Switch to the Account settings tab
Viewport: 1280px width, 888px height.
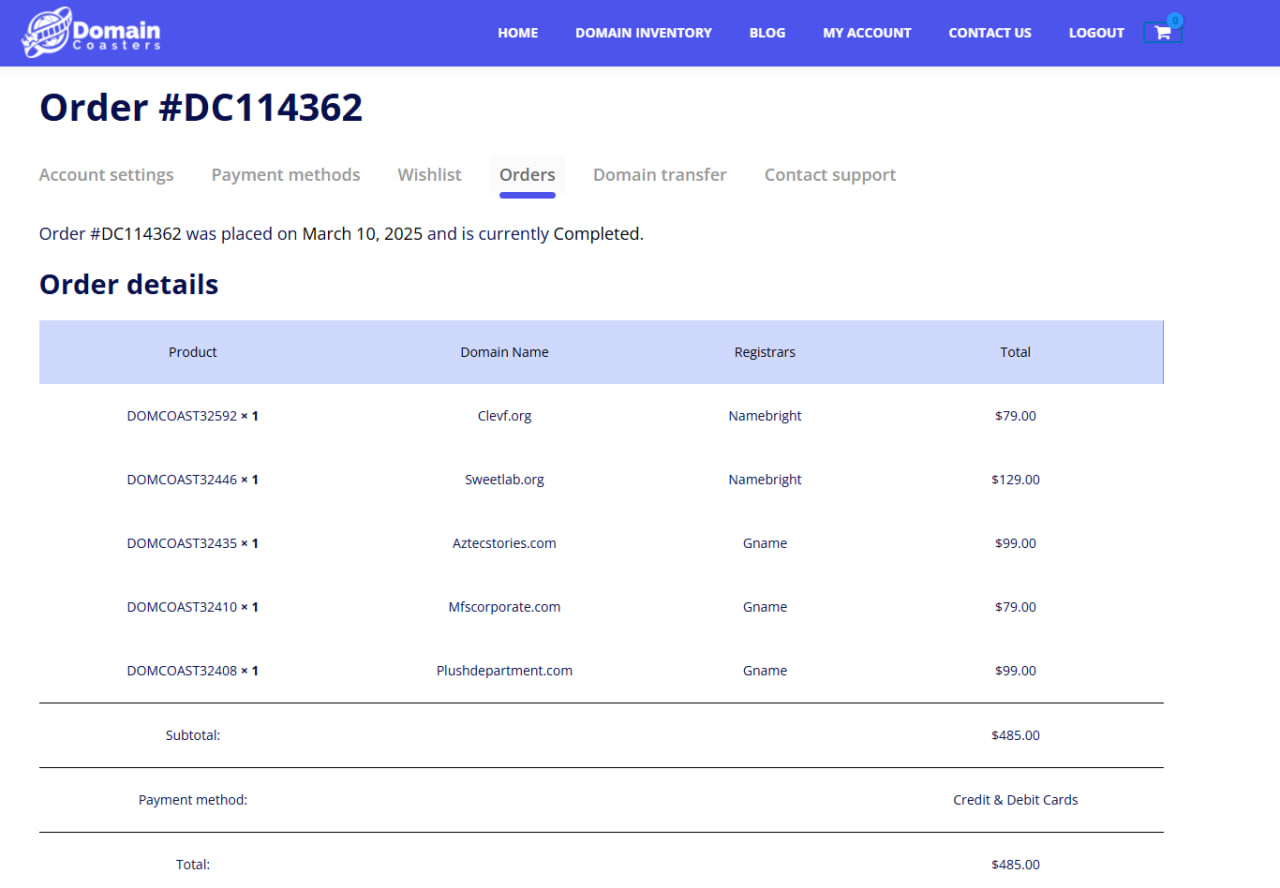[106, 175]
